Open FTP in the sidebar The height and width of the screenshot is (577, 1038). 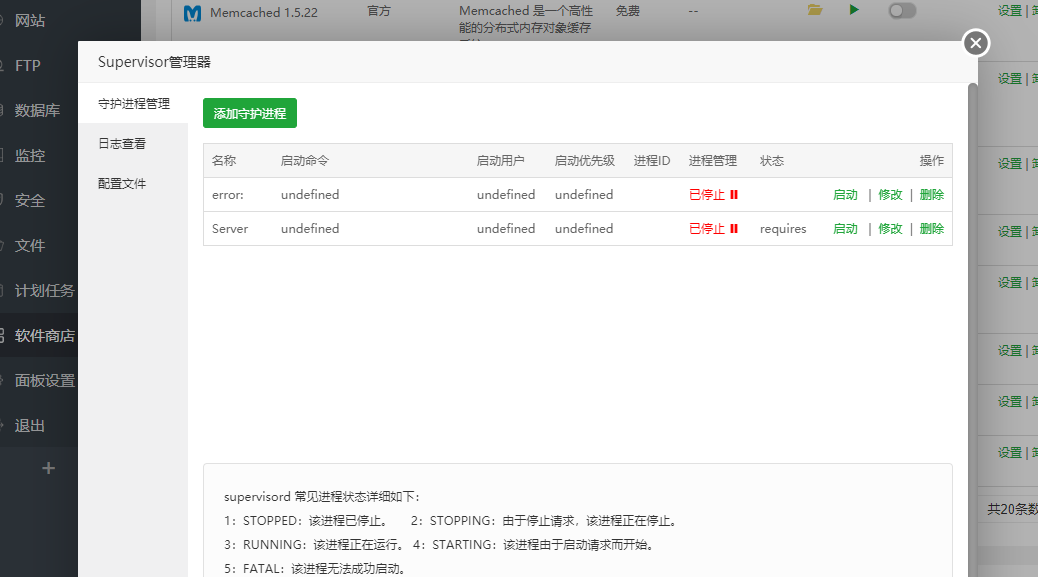tap(28, 66)
